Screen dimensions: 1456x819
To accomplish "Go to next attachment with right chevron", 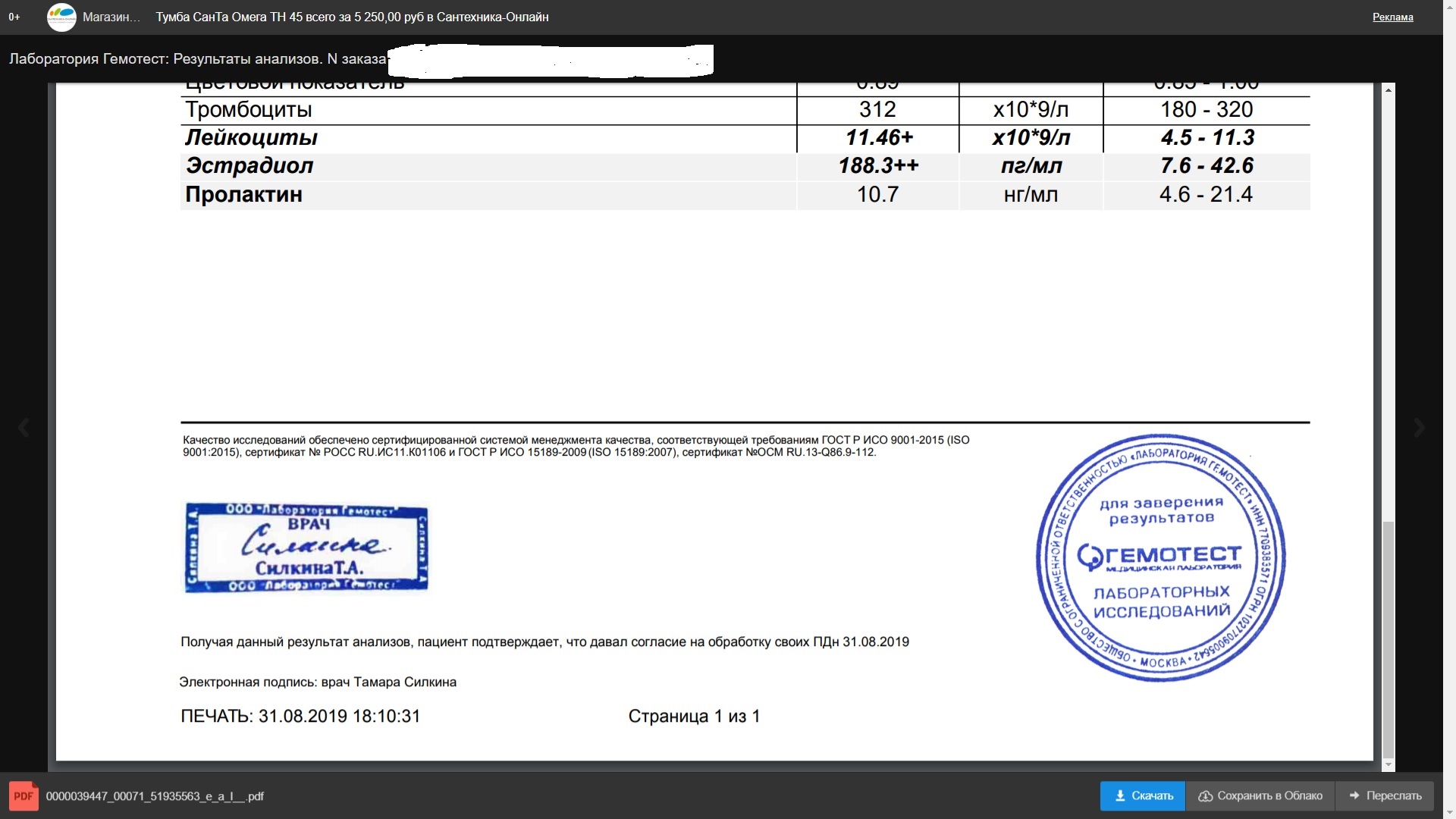I will pos(1420,428).
